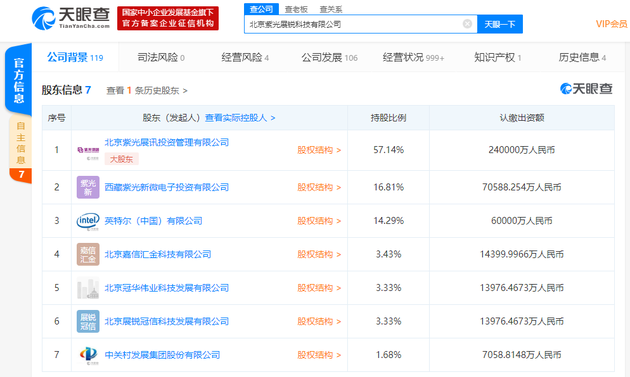Click the TianYanCha logo in header

point(71,18)
